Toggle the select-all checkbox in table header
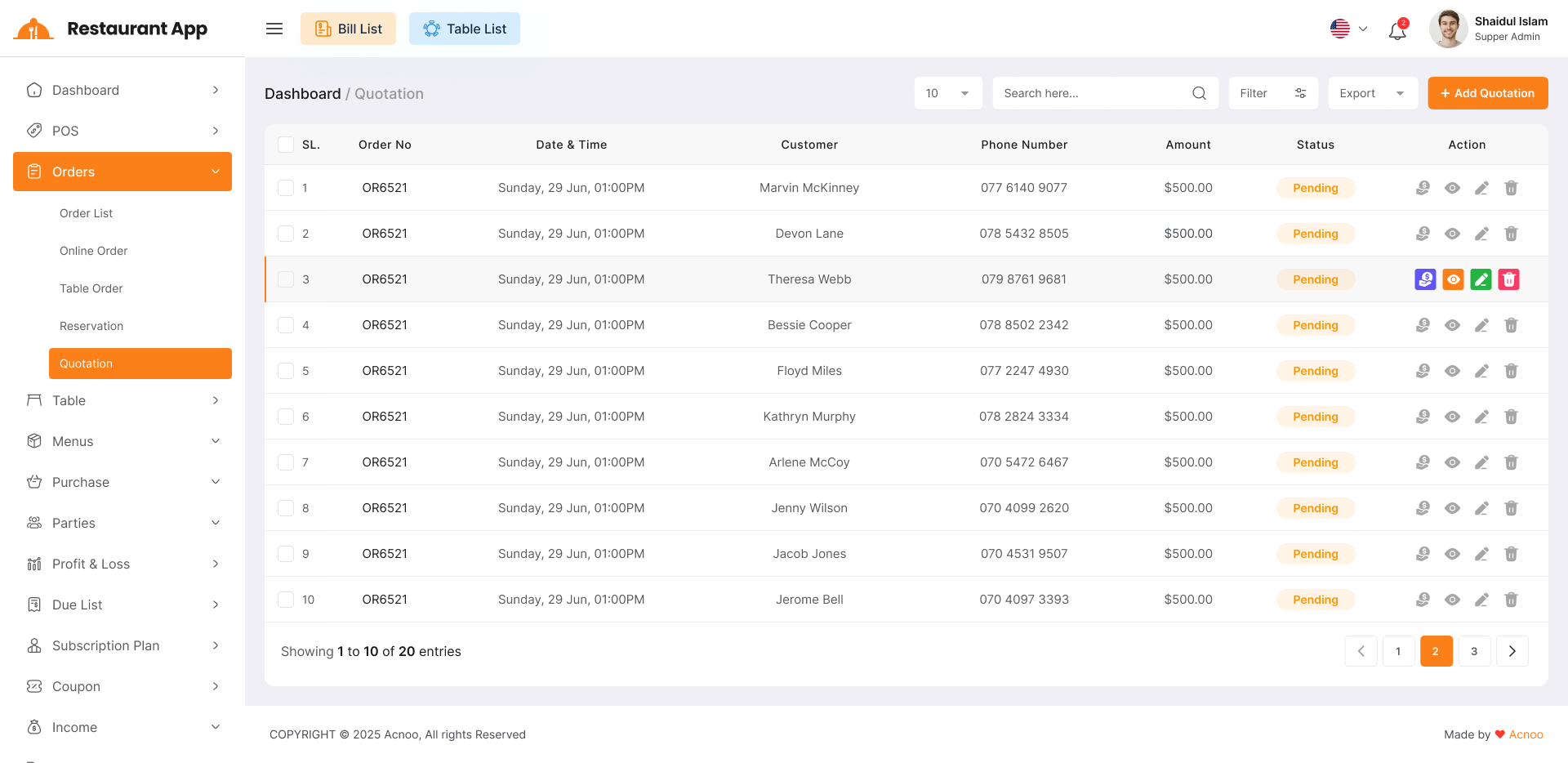1568x763 pixels. [x=286, y=145]
